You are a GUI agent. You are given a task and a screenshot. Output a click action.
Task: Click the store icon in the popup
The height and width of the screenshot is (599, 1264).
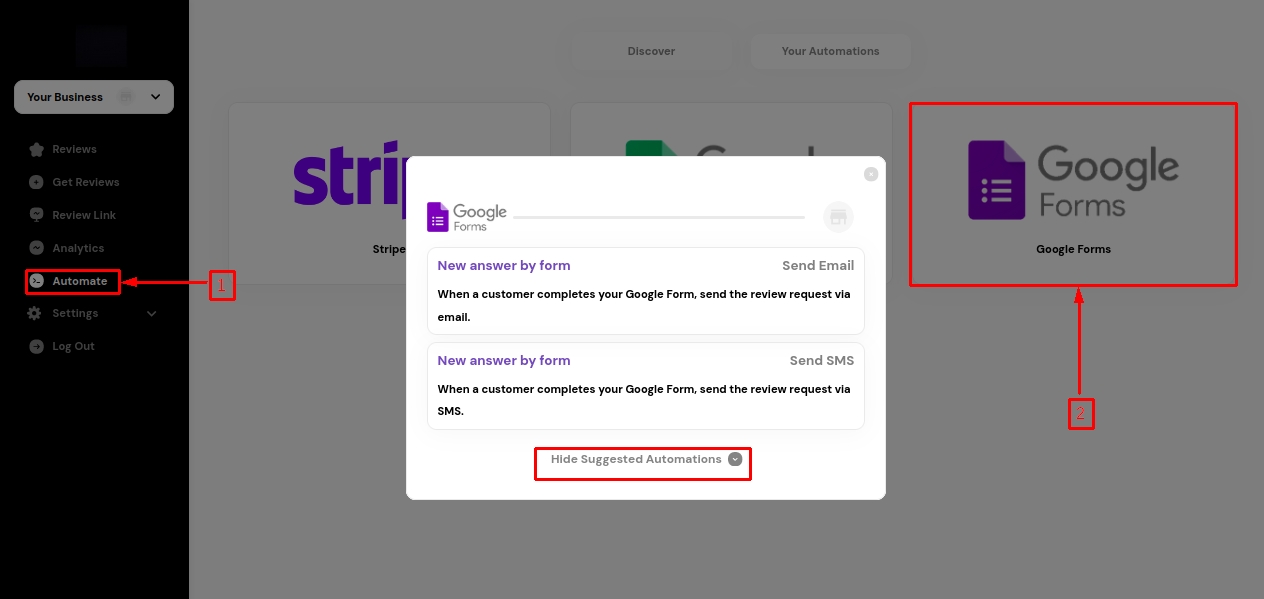[838, 217]
